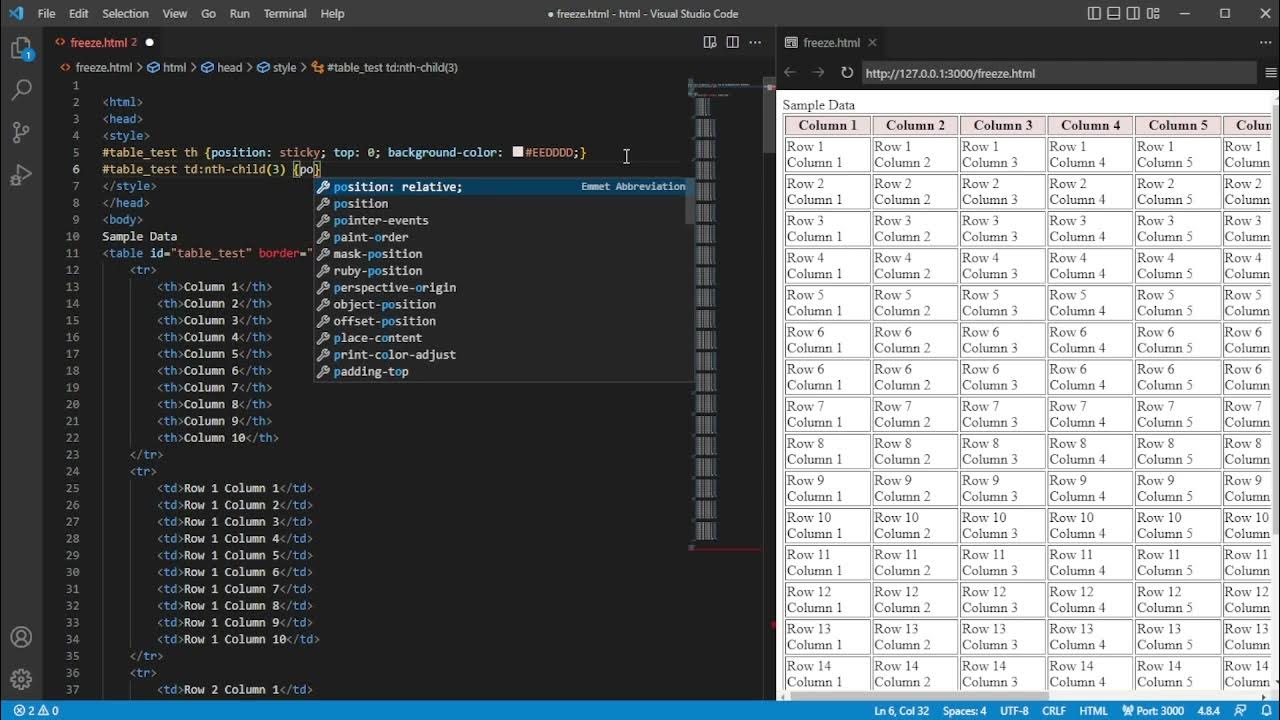
Task: Open the Manage gear icon
Action: pyautogui.click(x=21, y=679)
